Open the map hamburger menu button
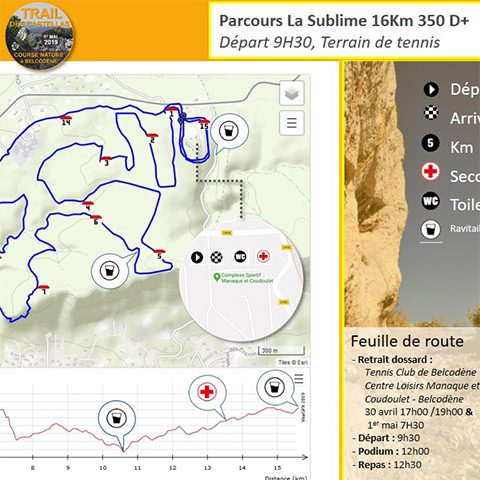 point(292,123)
